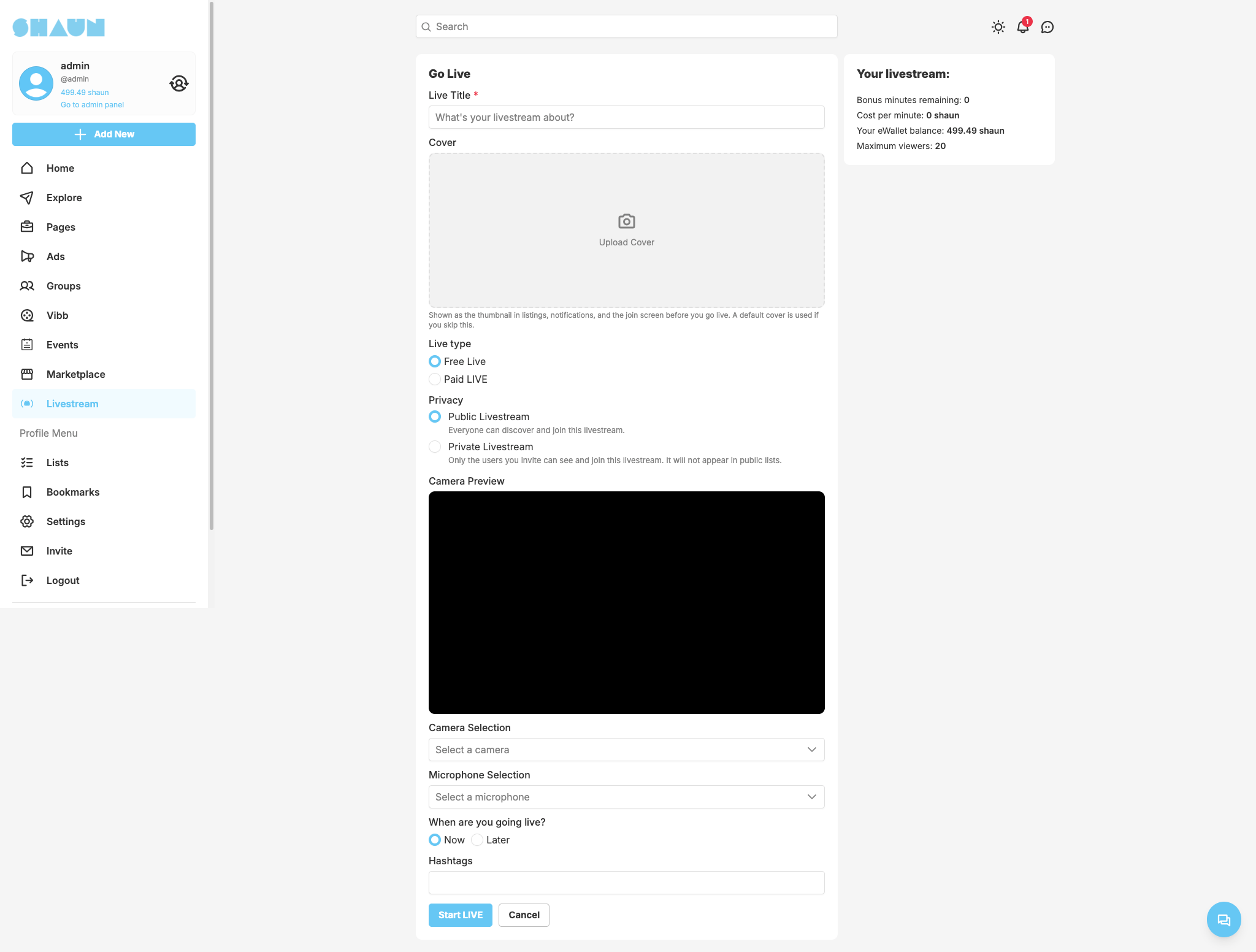The width and height of the screenshot is (1256, 952).
Task: Follow Go to admin panel link
Action: pos(92,105)
